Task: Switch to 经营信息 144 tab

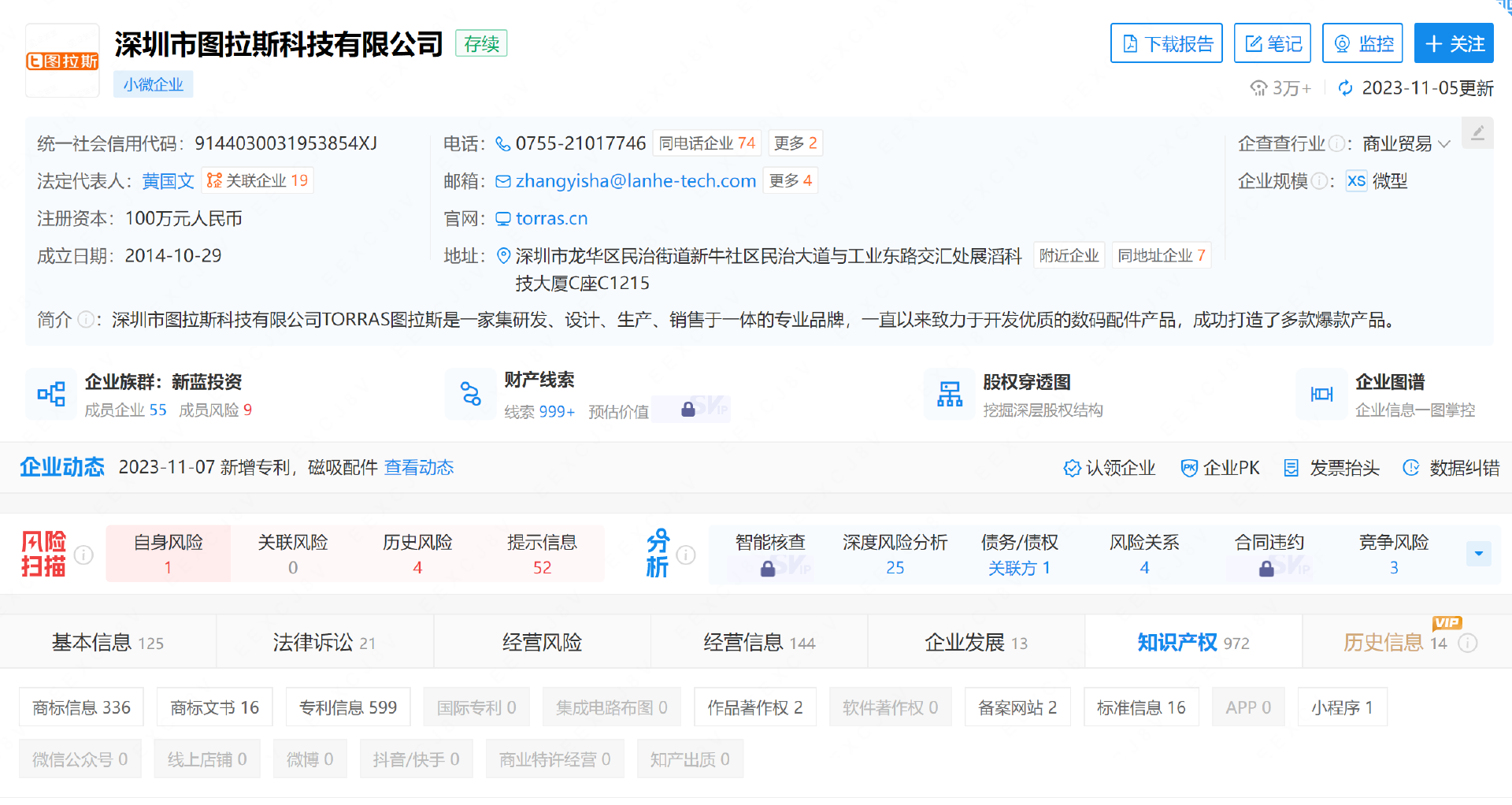Action: click(x=759, y=642)
